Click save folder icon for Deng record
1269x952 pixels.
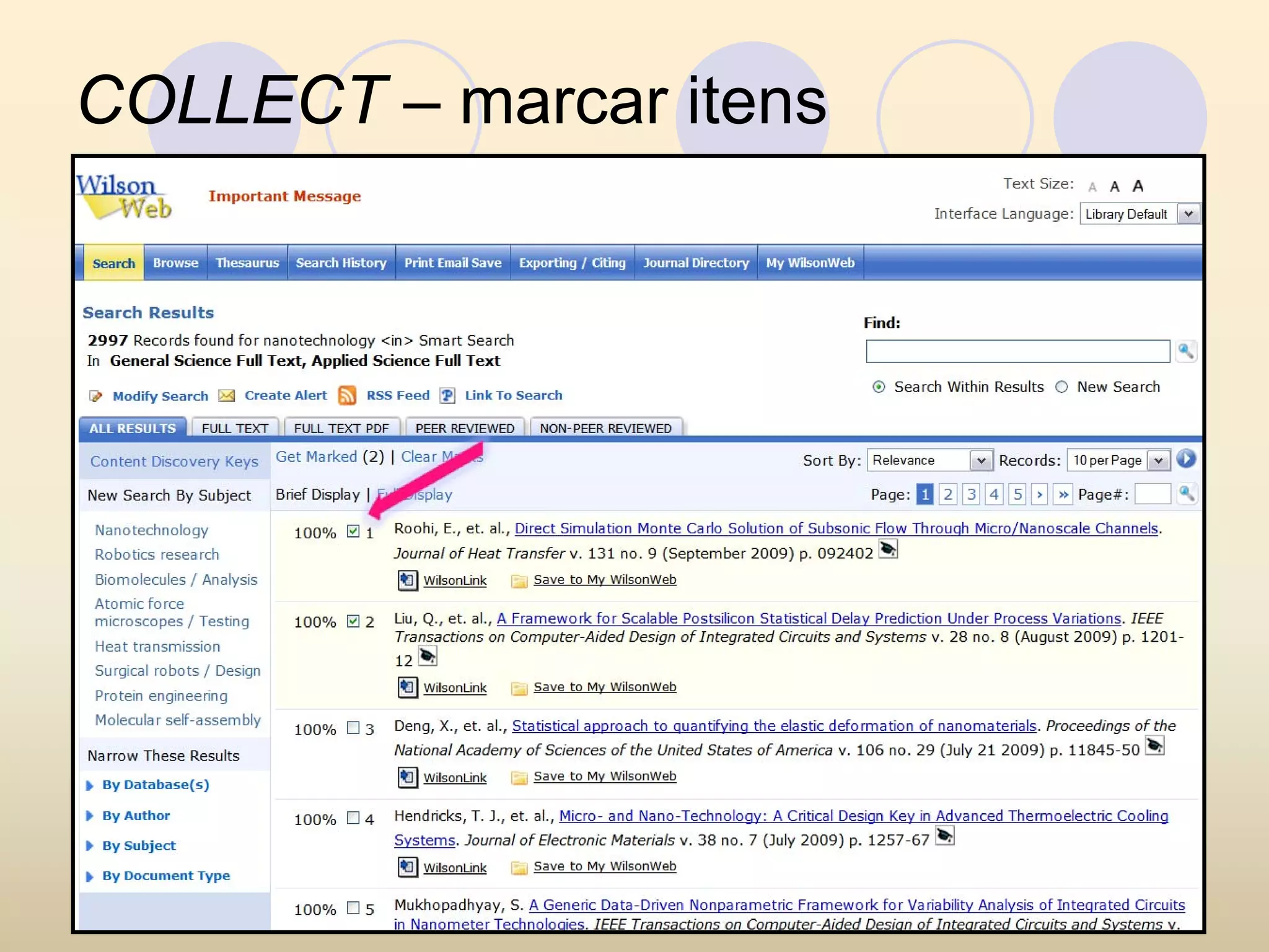[519, 778]
